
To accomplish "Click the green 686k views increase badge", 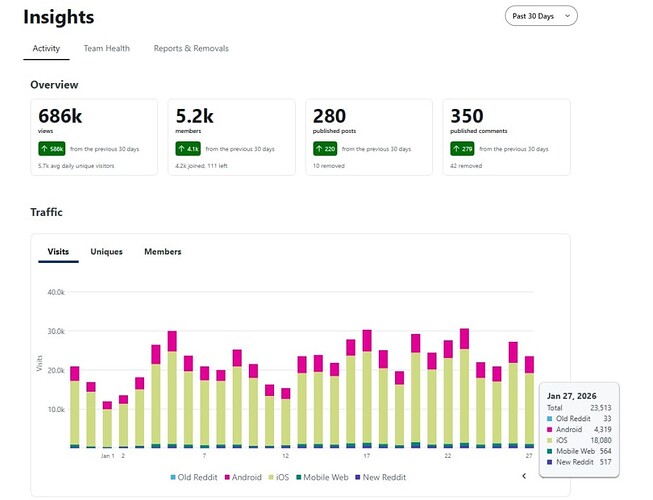I will coord(52,148).
